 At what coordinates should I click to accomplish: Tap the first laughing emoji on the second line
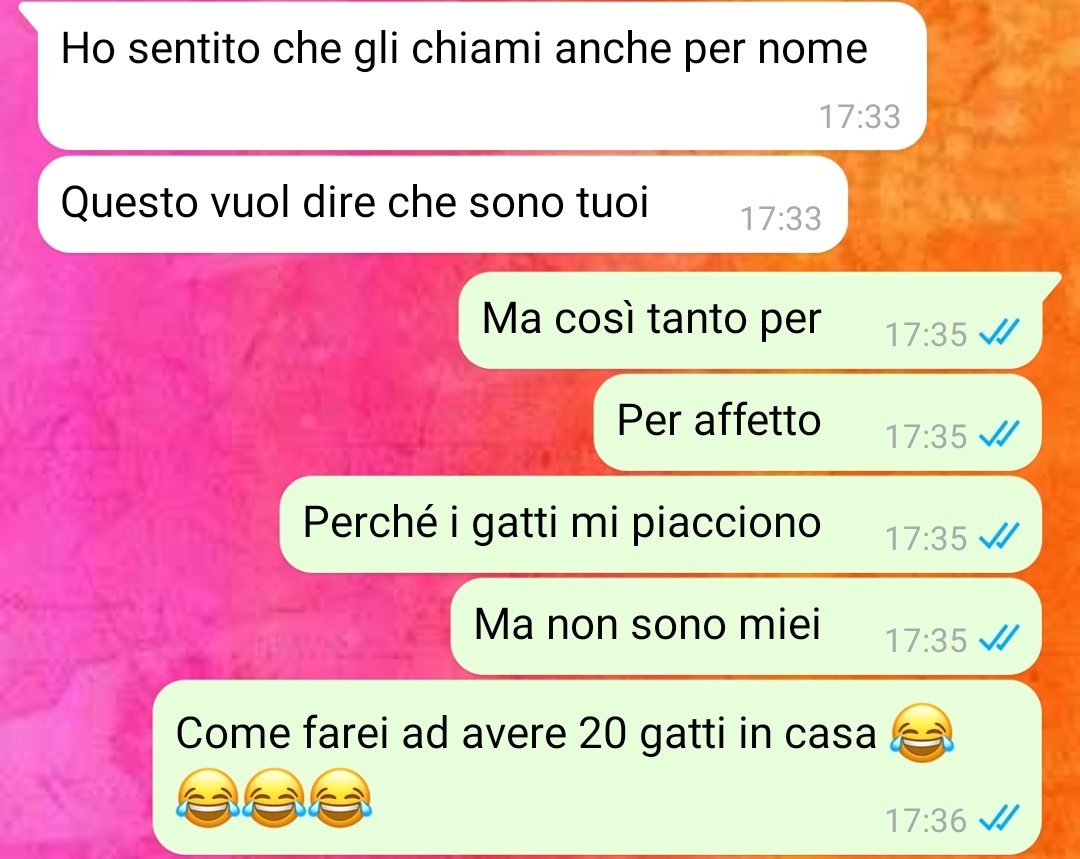click(208, 798)
